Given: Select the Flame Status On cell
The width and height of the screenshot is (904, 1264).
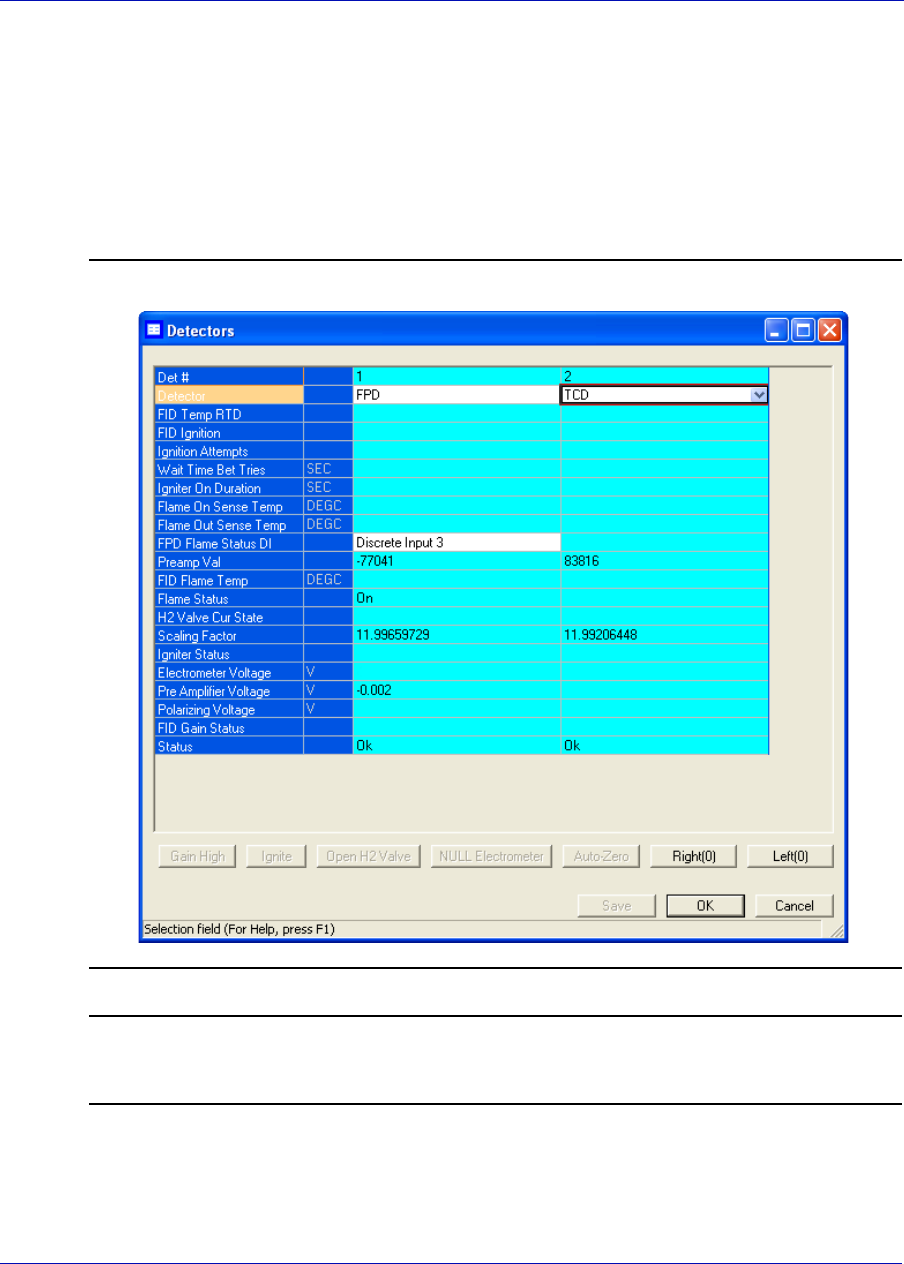Looking at the screenshot, I should (456, 598).
